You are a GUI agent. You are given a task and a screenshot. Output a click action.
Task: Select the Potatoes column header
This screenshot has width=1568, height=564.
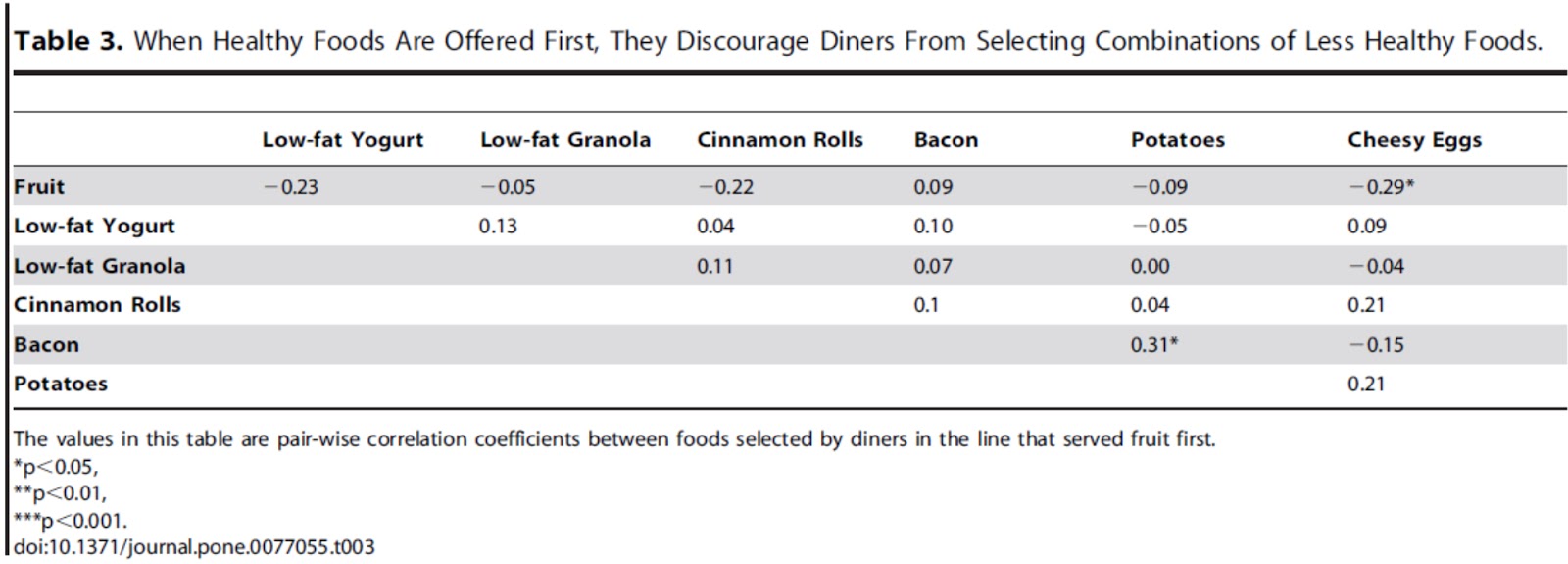click(x=1177, y=140)
